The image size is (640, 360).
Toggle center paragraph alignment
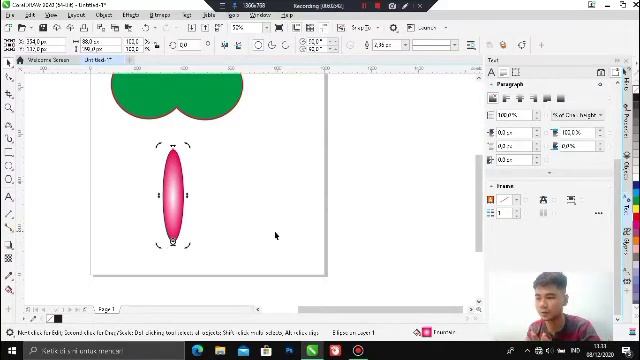520,98
